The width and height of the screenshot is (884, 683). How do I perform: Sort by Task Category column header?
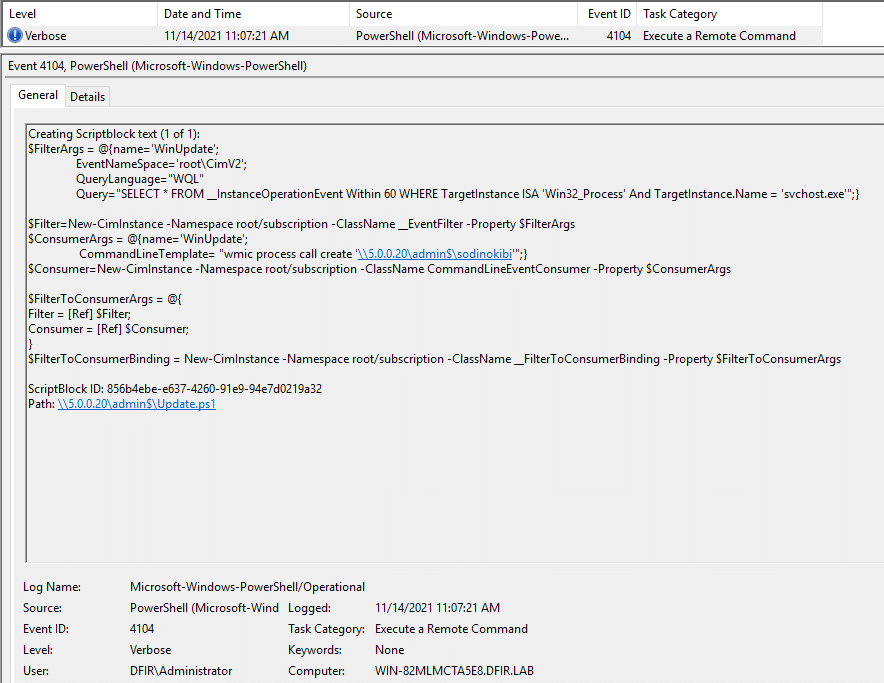click(730, 14)
